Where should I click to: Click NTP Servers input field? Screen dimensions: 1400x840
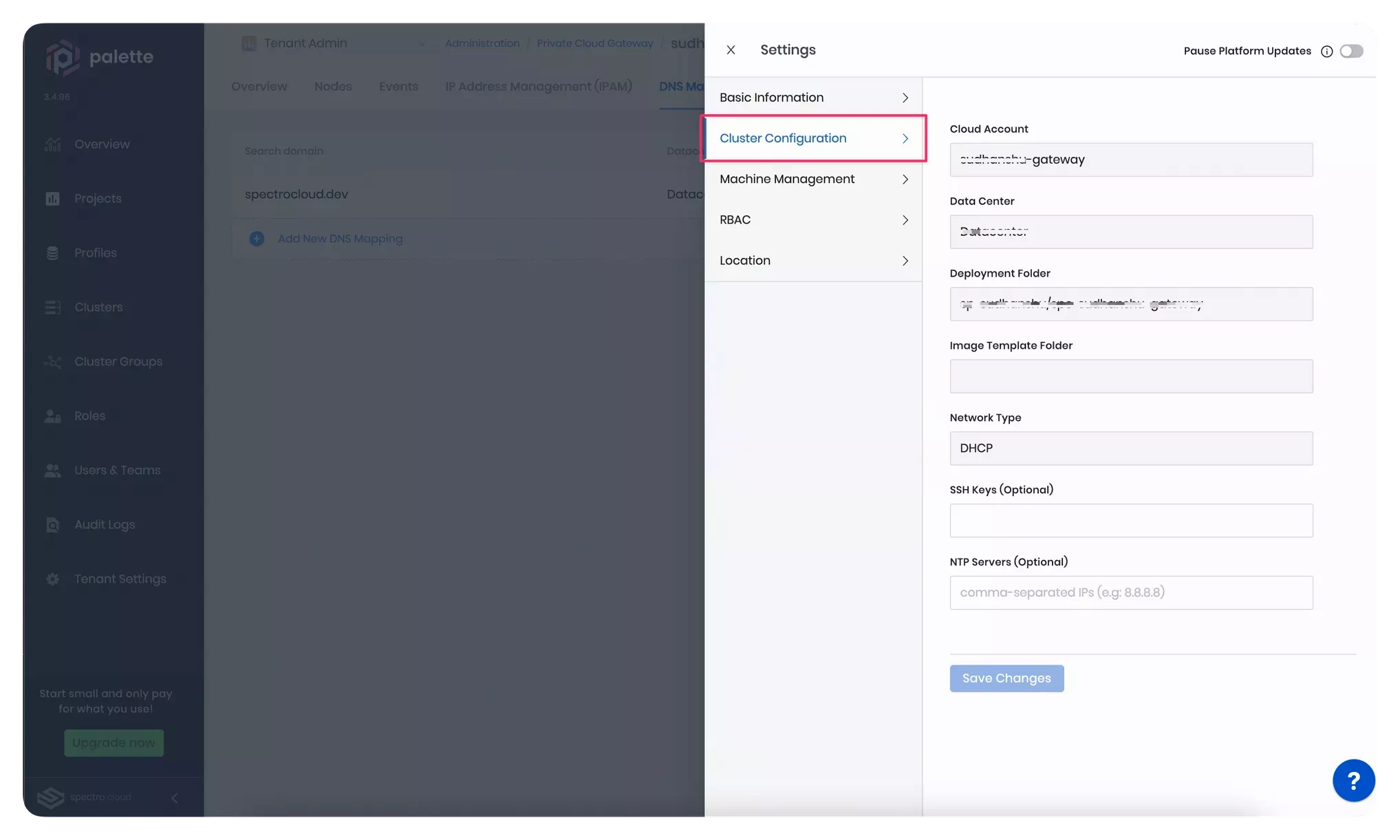[x=1131, y=592]
